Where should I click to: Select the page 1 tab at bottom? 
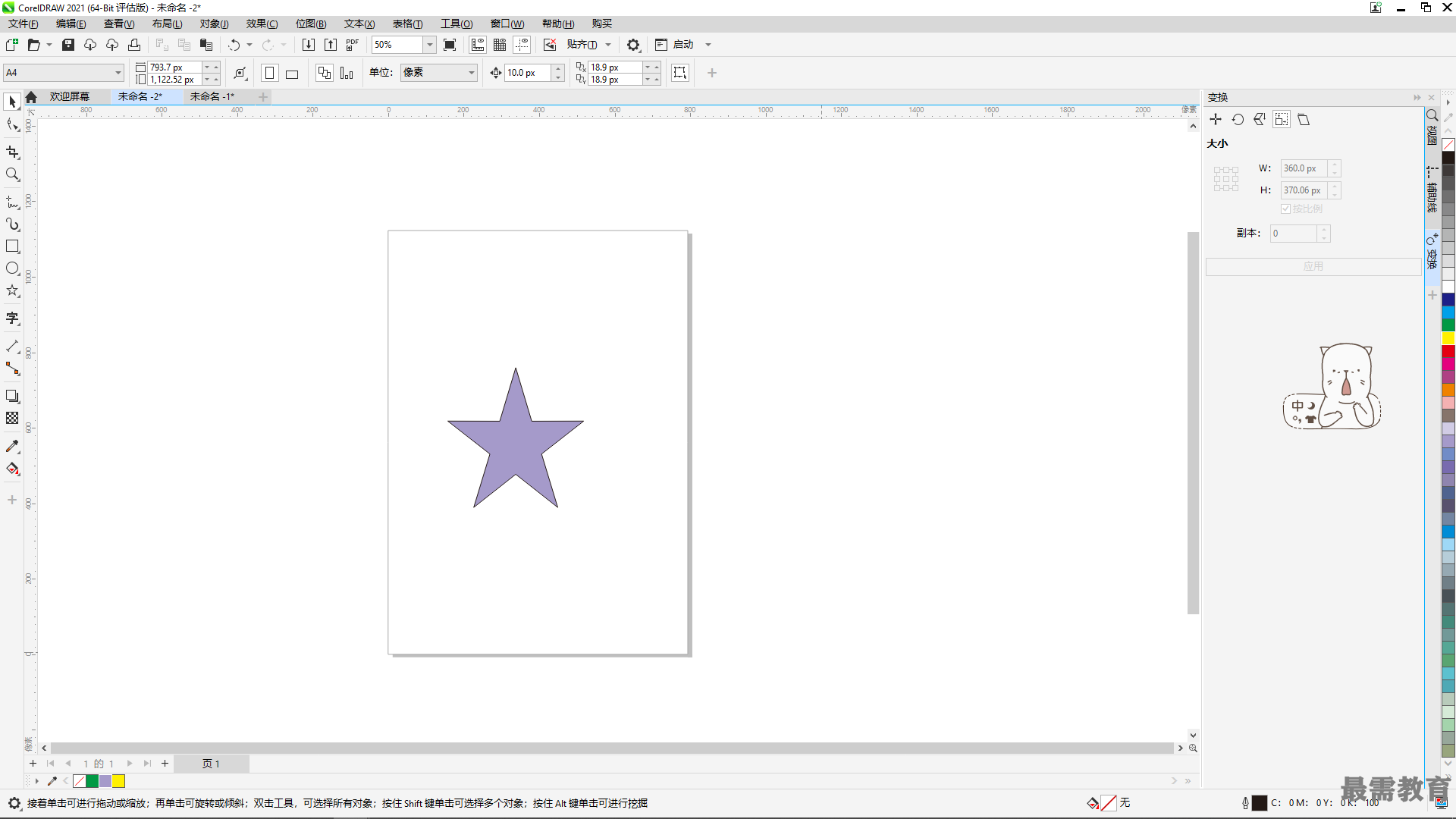[211, 764]
